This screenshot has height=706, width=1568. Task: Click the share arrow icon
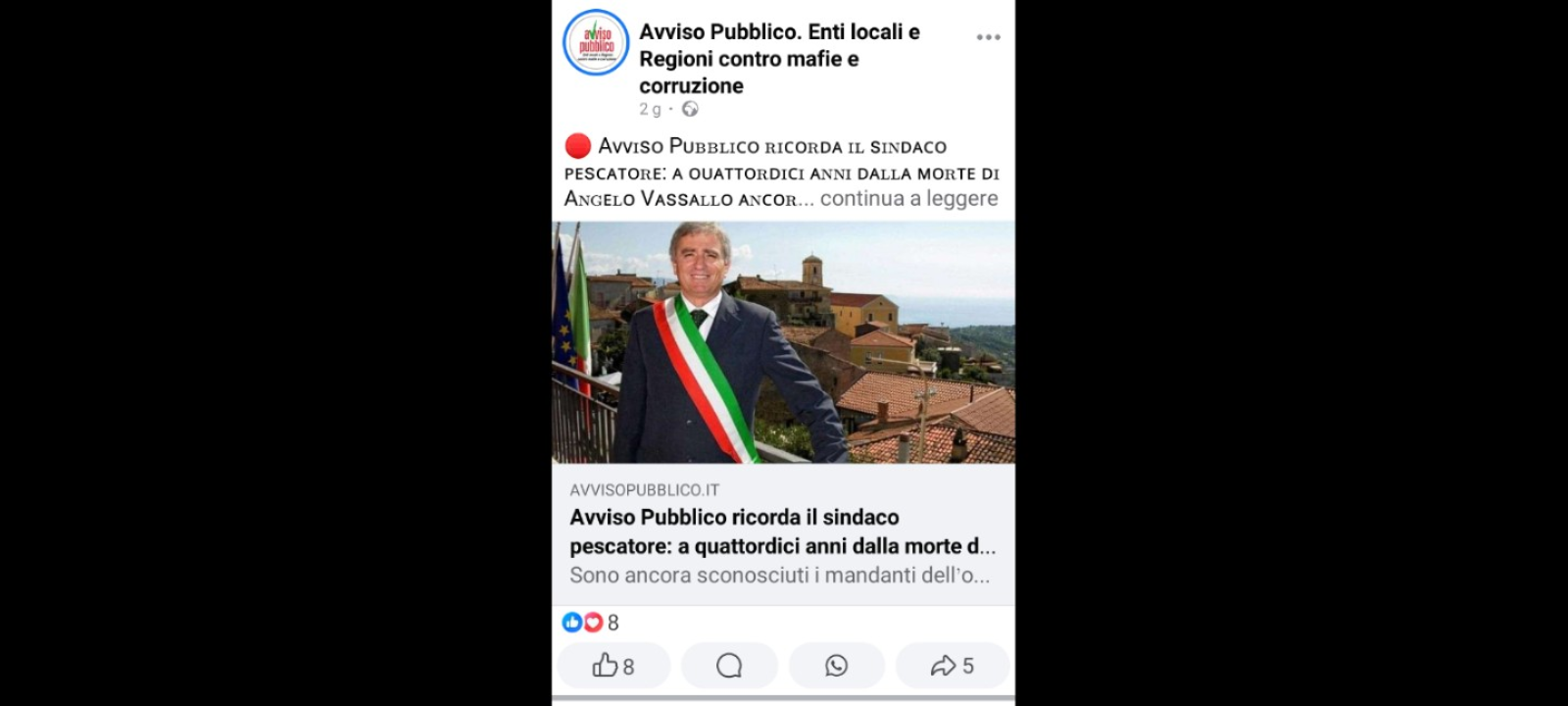[x=943, y=666]
